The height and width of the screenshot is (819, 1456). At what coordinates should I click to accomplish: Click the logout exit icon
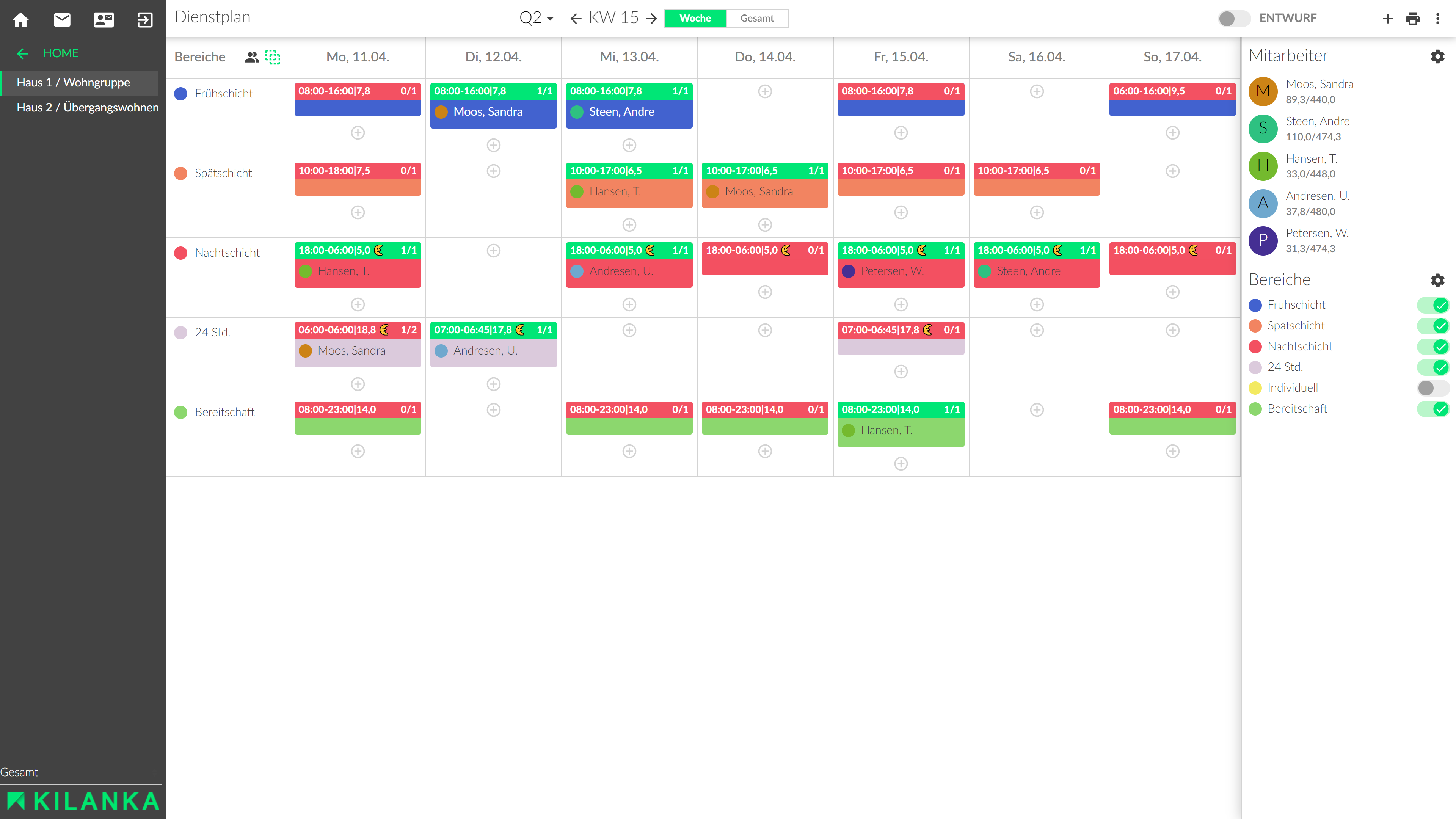click(x=145, y=20)
